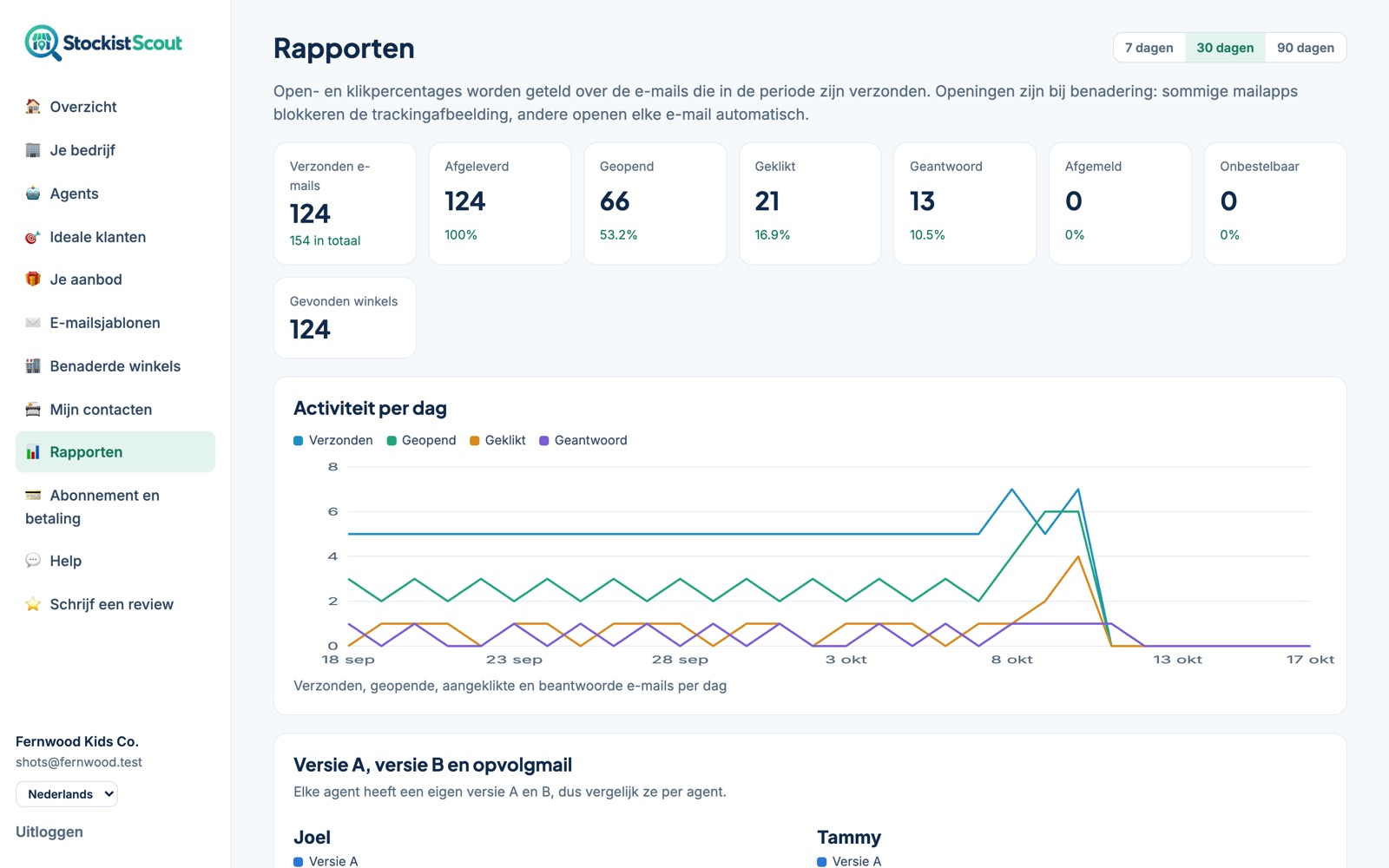
Task: Open Overzicht in the sidebar
Action: 115,107
